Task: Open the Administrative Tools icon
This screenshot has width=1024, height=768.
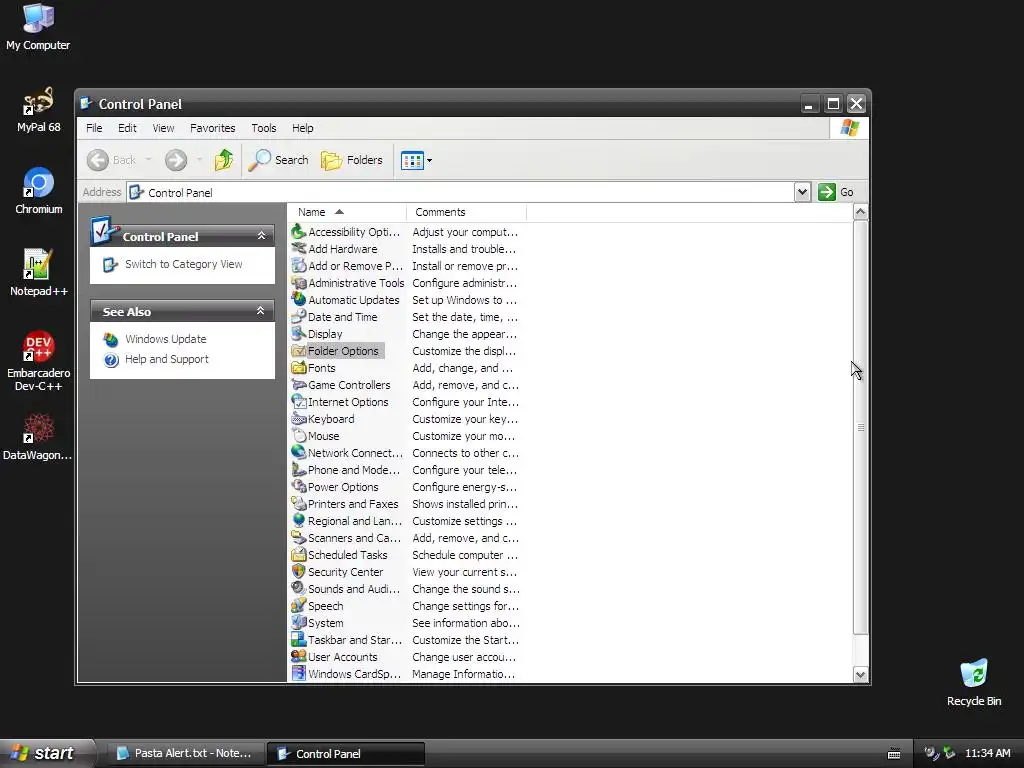Action: tap(298, 283)
